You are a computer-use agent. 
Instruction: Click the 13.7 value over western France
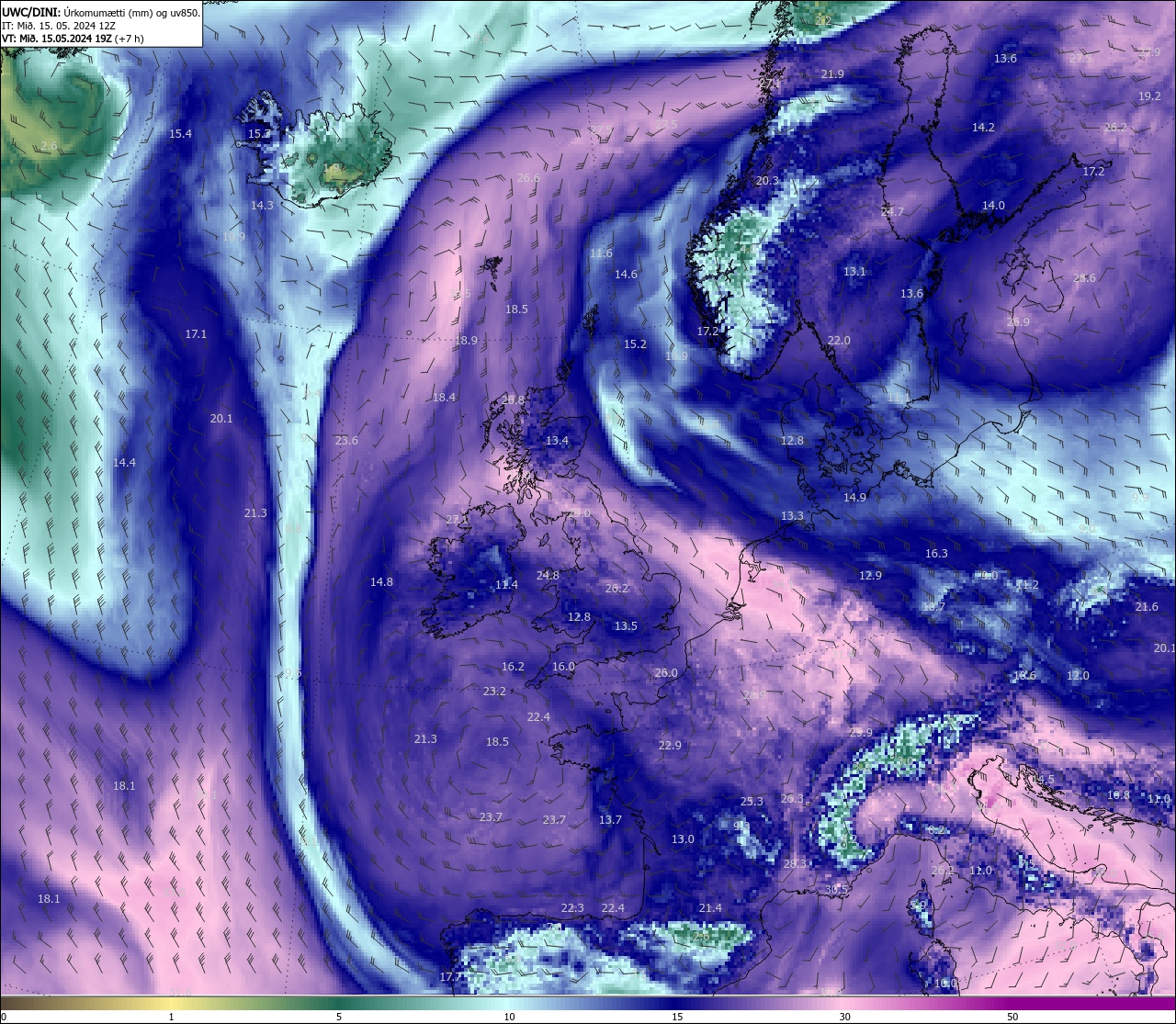click(x=610, y=820)
